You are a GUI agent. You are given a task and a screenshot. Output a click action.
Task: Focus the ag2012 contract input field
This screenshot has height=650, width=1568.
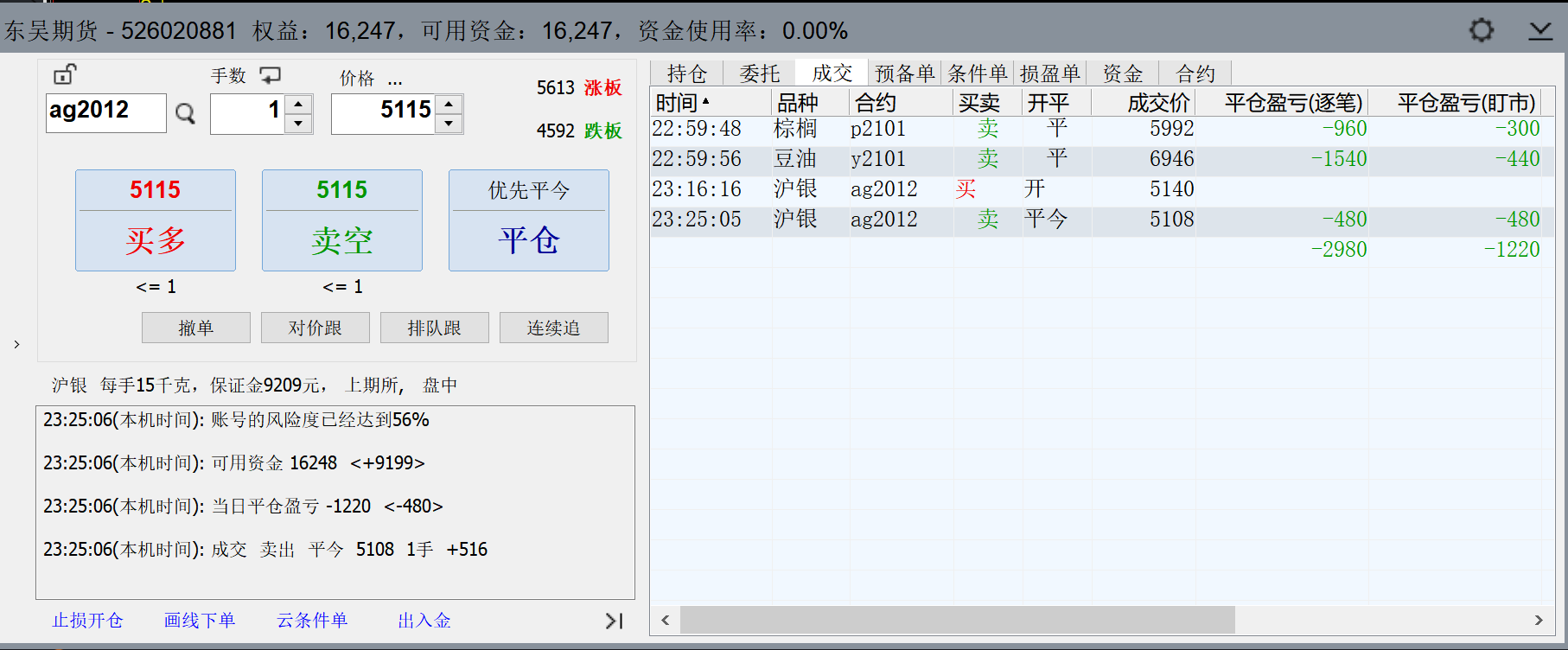(x=105, y=113)
